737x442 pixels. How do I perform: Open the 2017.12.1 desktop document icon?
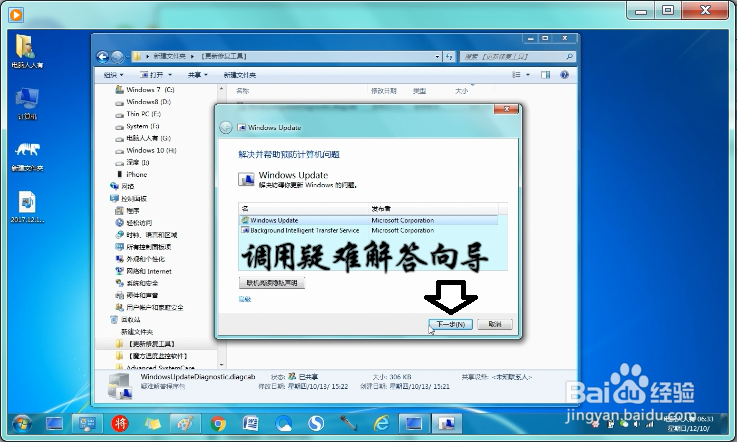tap(27, 207)
